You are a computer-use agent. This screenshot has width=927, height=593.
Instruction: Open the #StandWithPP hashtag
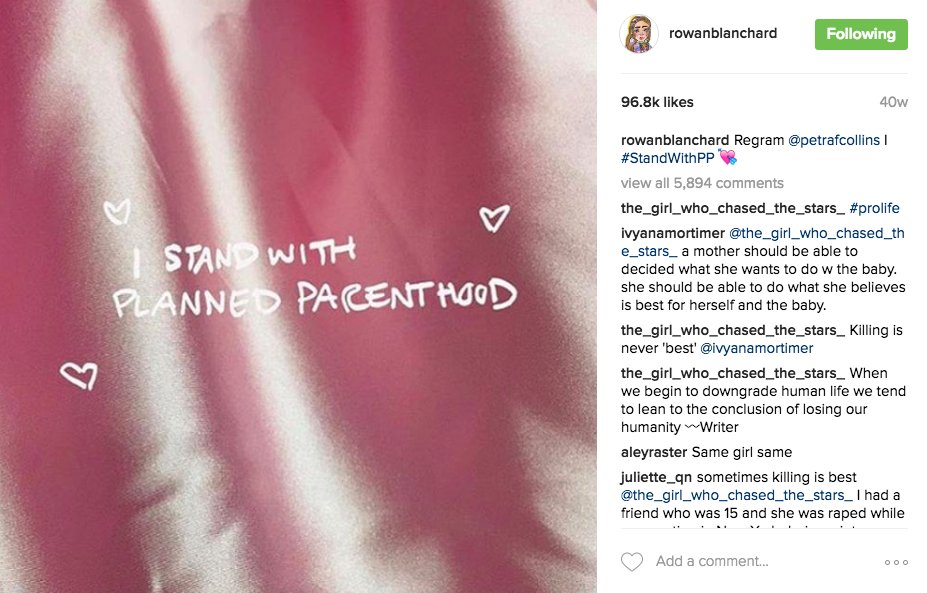[x=667, y=158]
